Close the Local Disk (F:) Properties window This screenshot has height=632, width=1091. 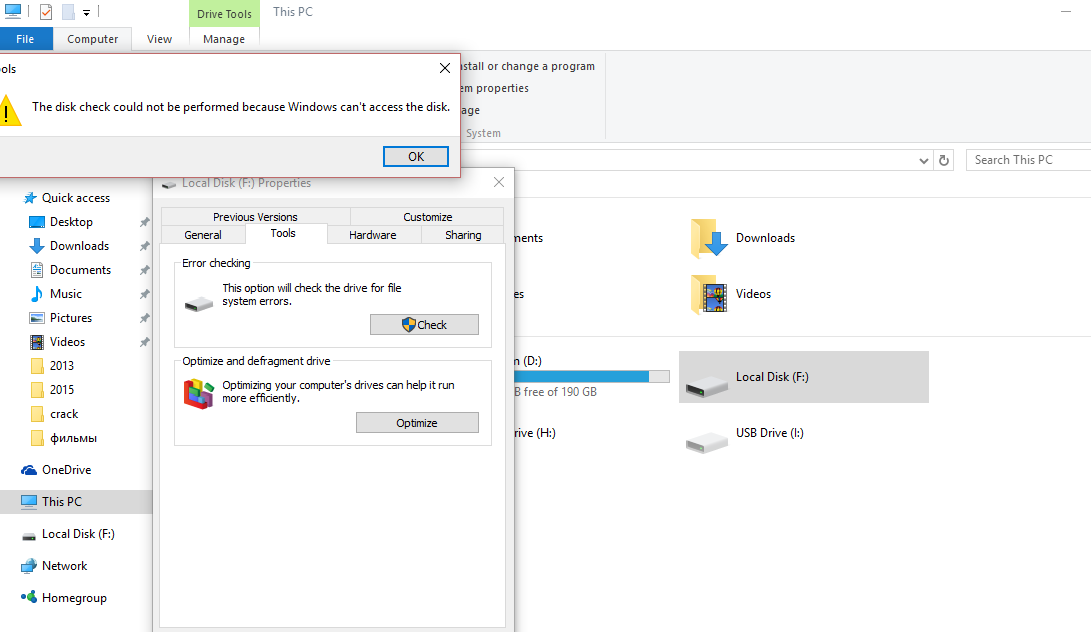tap(499, 182)
